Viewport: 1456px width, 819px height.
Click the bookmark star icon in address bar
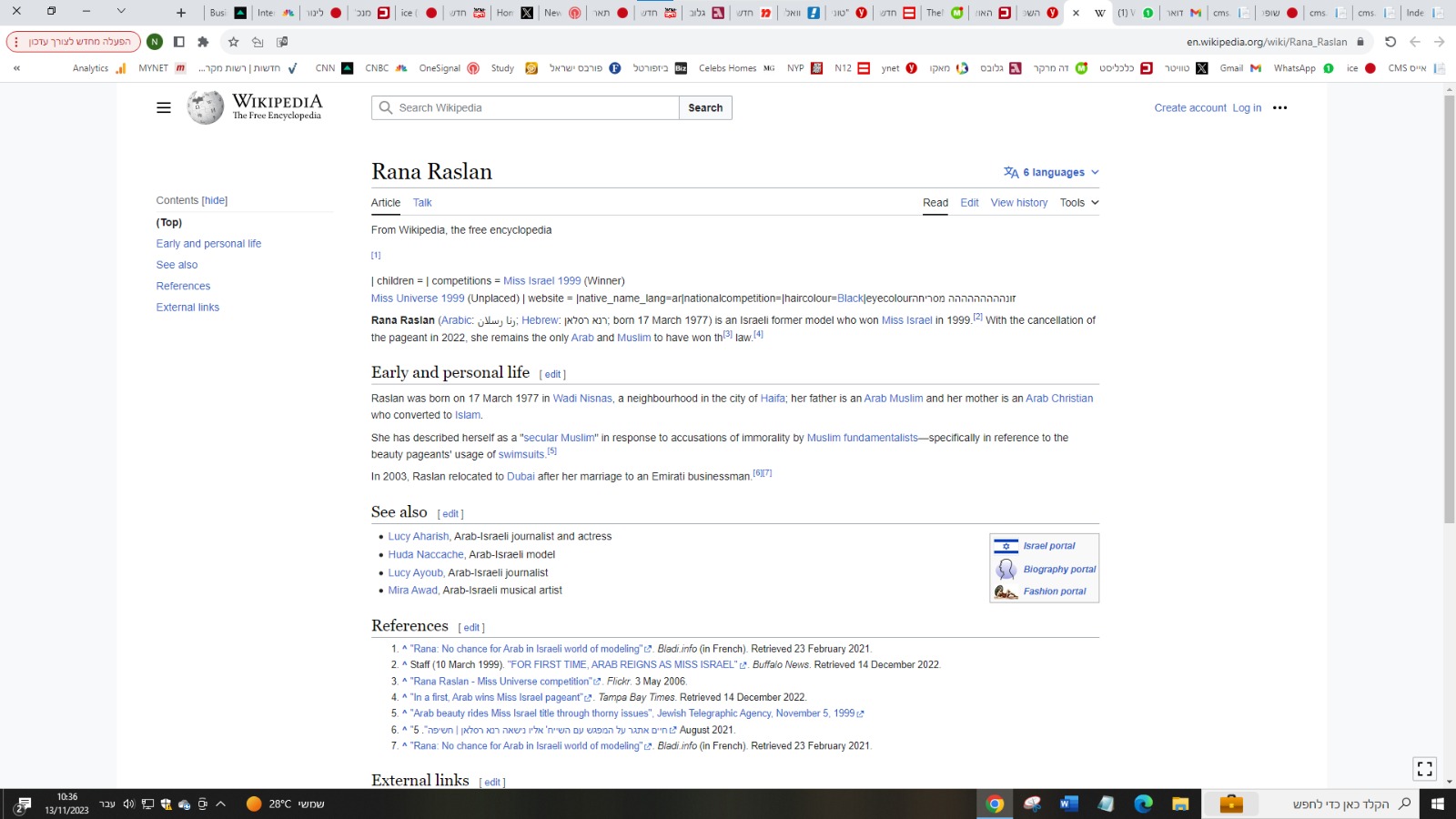click(x=233, y=42)
